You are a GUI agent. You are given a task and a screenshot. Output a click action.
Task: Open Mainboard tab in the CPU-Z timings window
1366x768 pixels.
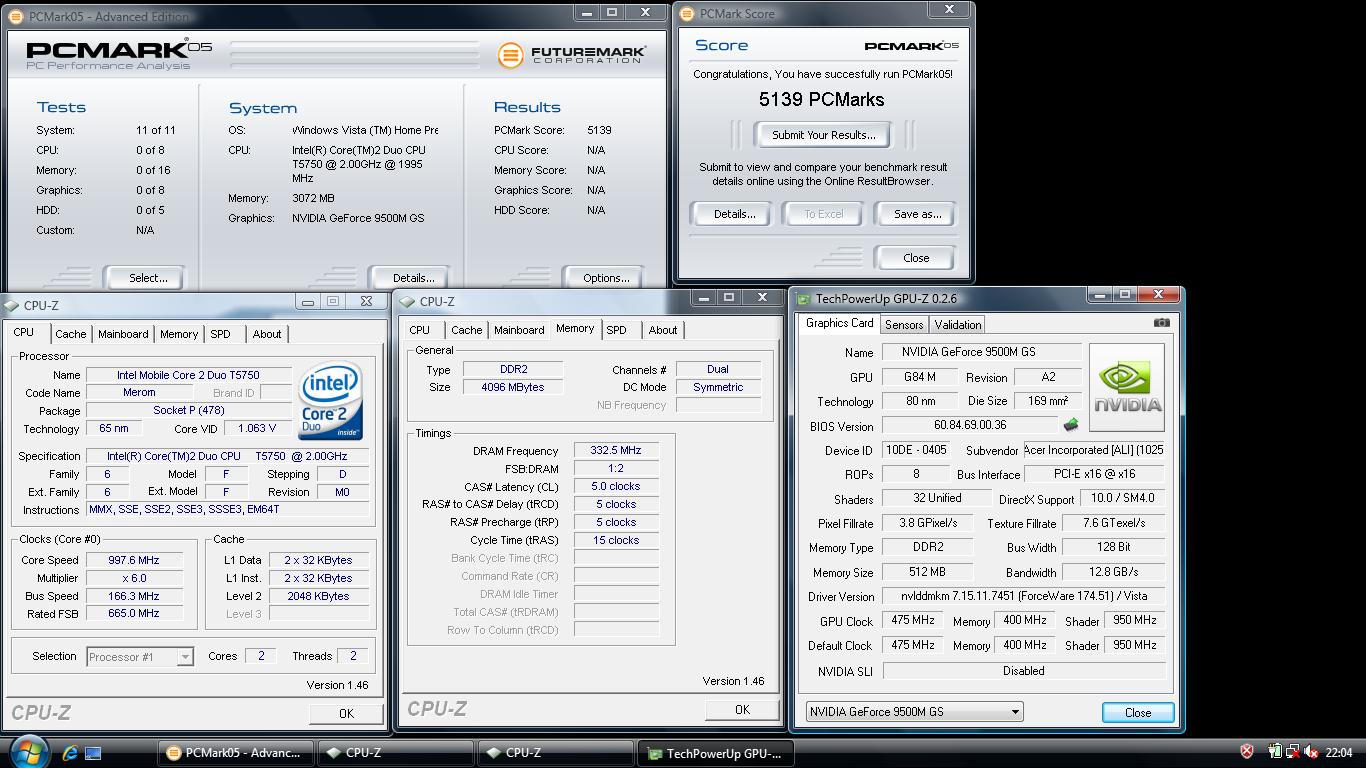tap(519, 330)
